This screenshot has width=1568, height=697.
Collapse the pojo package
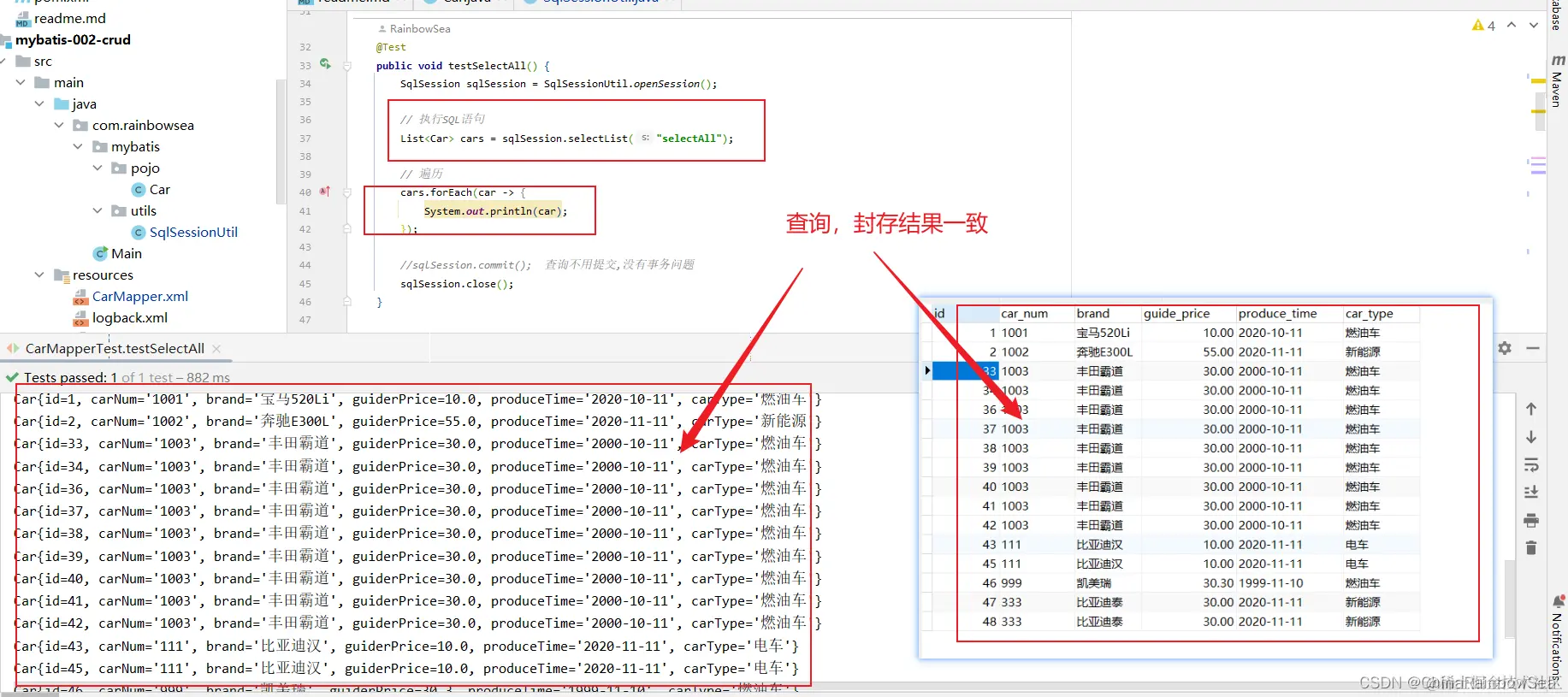coord(98,168)
